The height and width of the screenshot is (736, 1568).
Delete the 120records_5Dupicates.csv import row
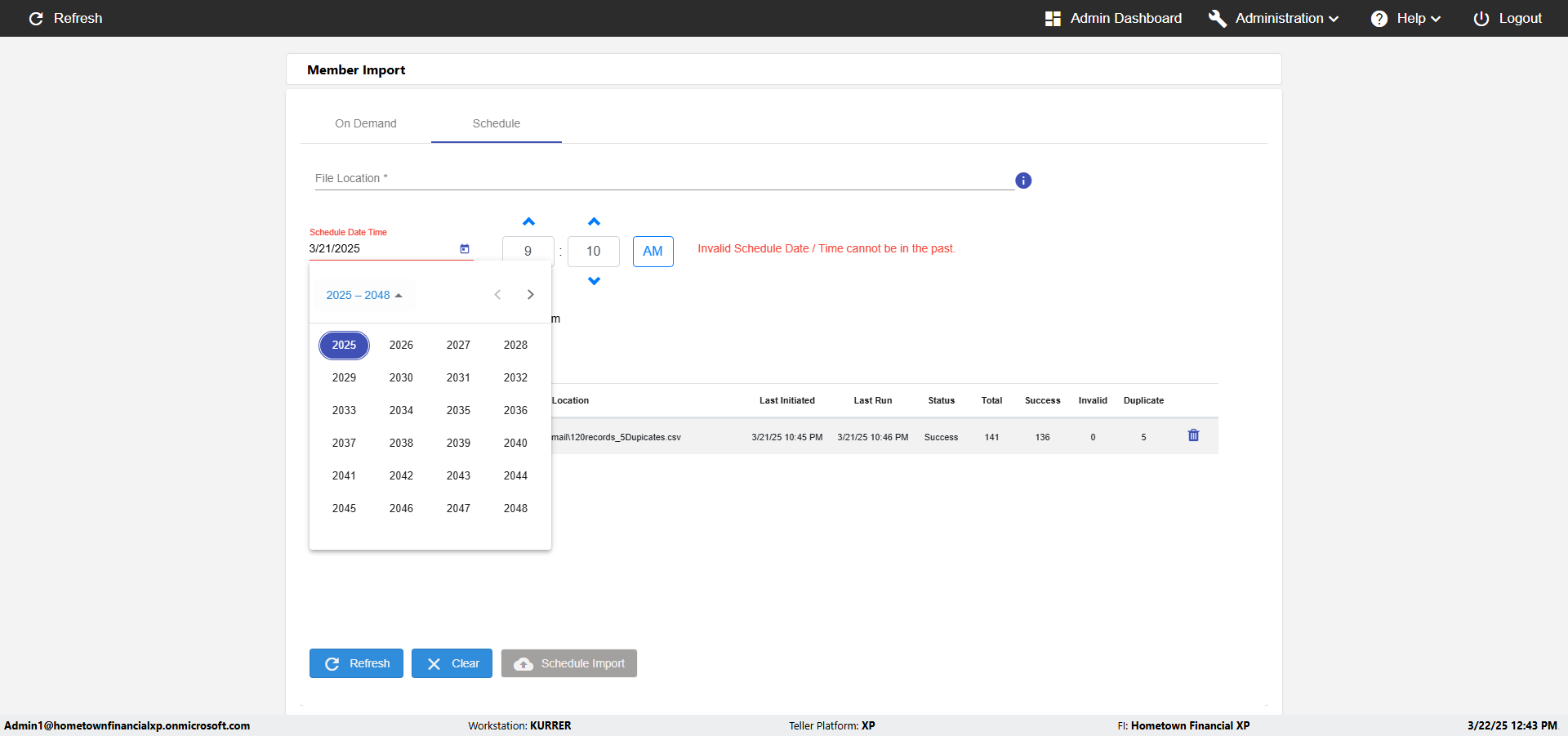(x=1193, y=435)
